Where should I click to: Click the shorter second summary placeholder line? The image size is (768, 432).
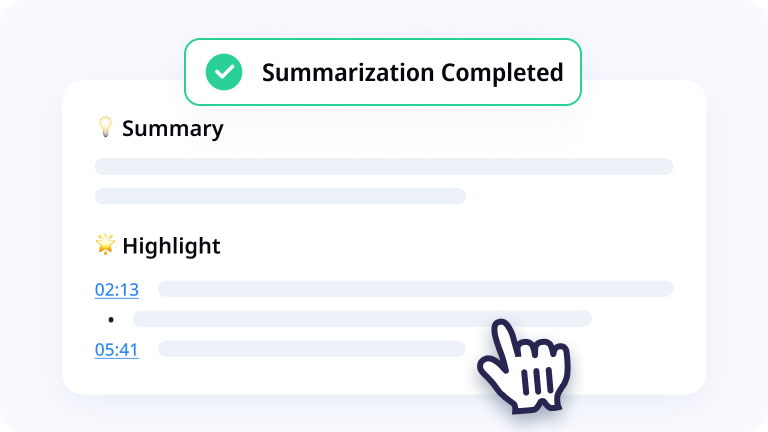click(x=280, y=196)
